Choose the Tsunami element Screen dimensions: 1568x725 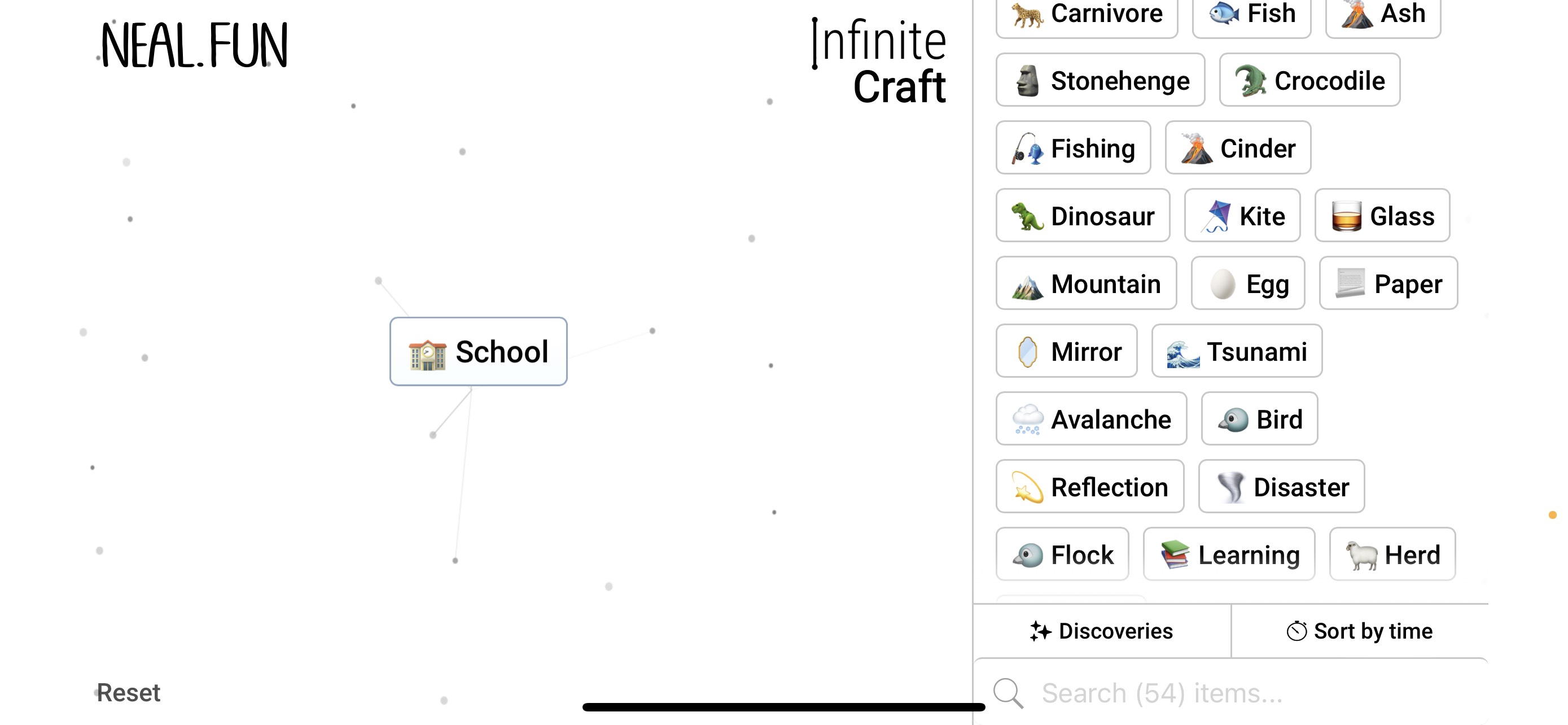[x=1237, y=351]
